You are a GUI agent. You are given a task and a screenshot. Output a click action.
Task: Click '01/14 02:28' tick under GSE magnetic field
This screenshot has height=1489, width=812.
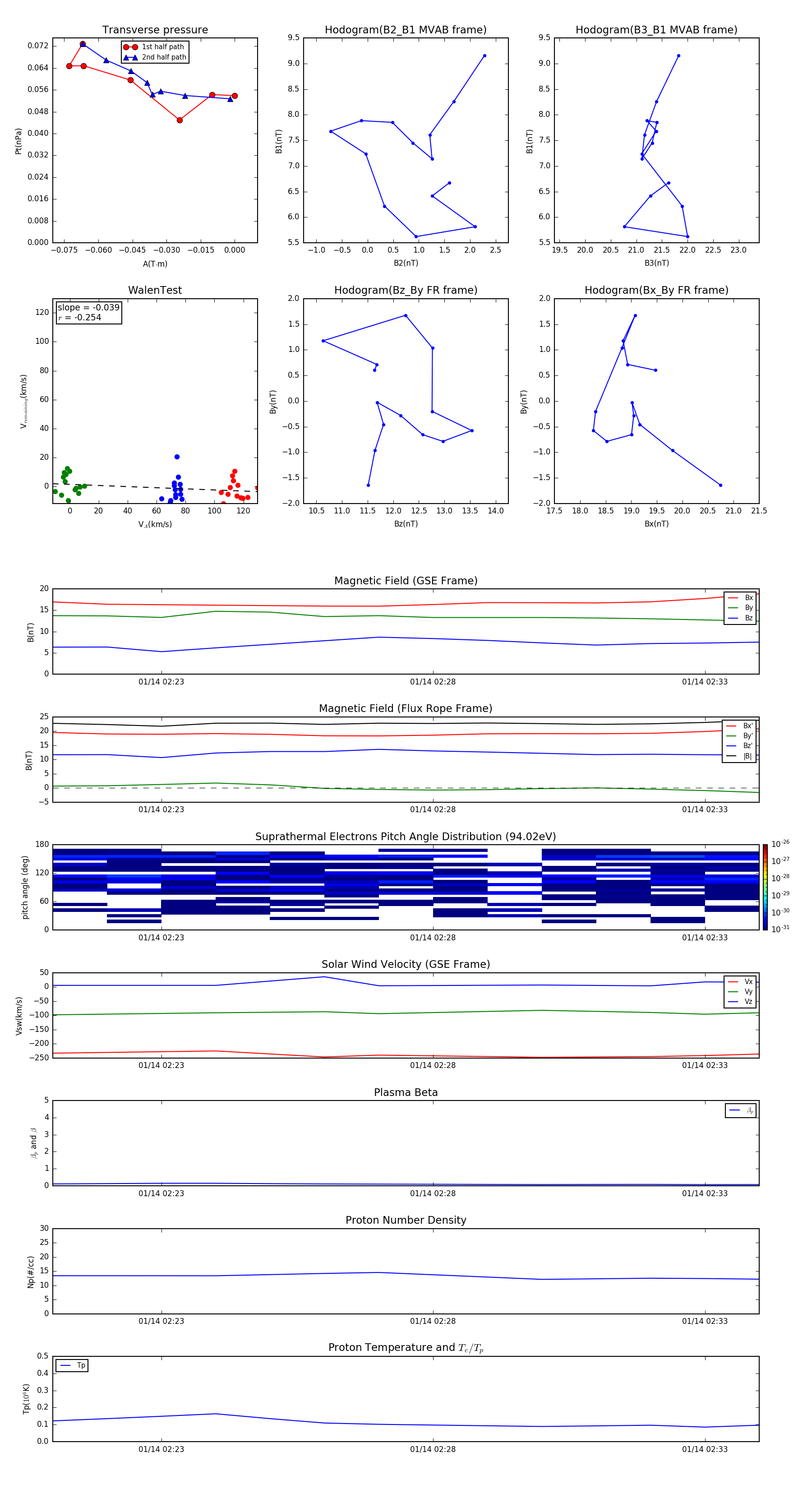tap(433, 681)
